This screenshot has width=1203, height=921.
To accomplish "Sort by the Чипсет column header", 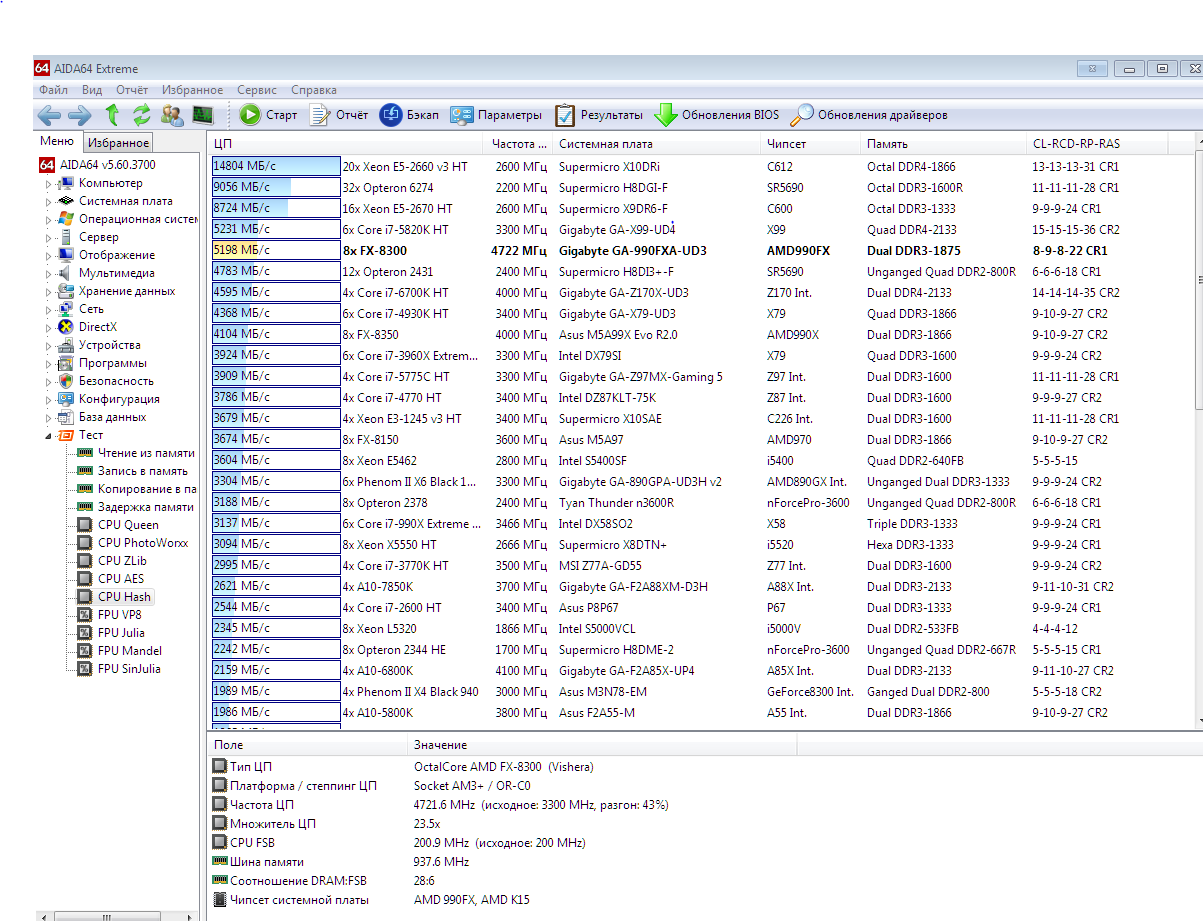I will (x=810, y=144).
